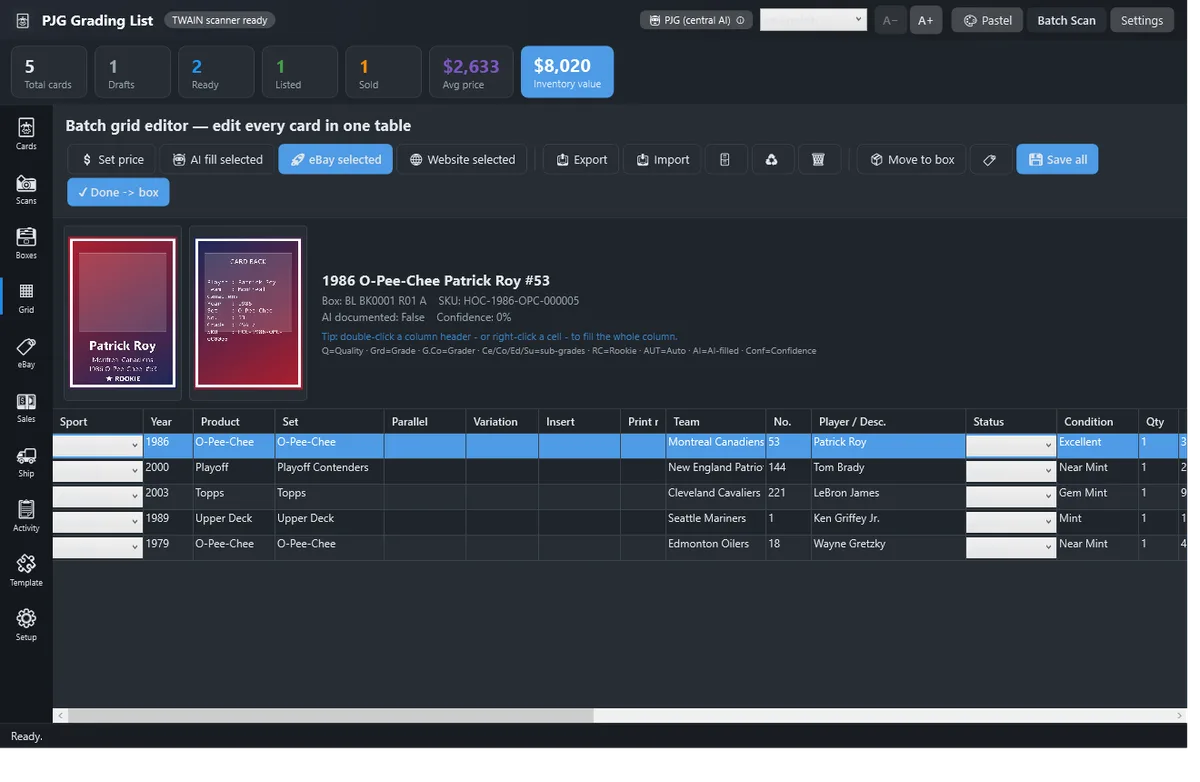Click the price tag toolbar button
The width and height of the screenshot is (1200, 782).
coord(990,159)
